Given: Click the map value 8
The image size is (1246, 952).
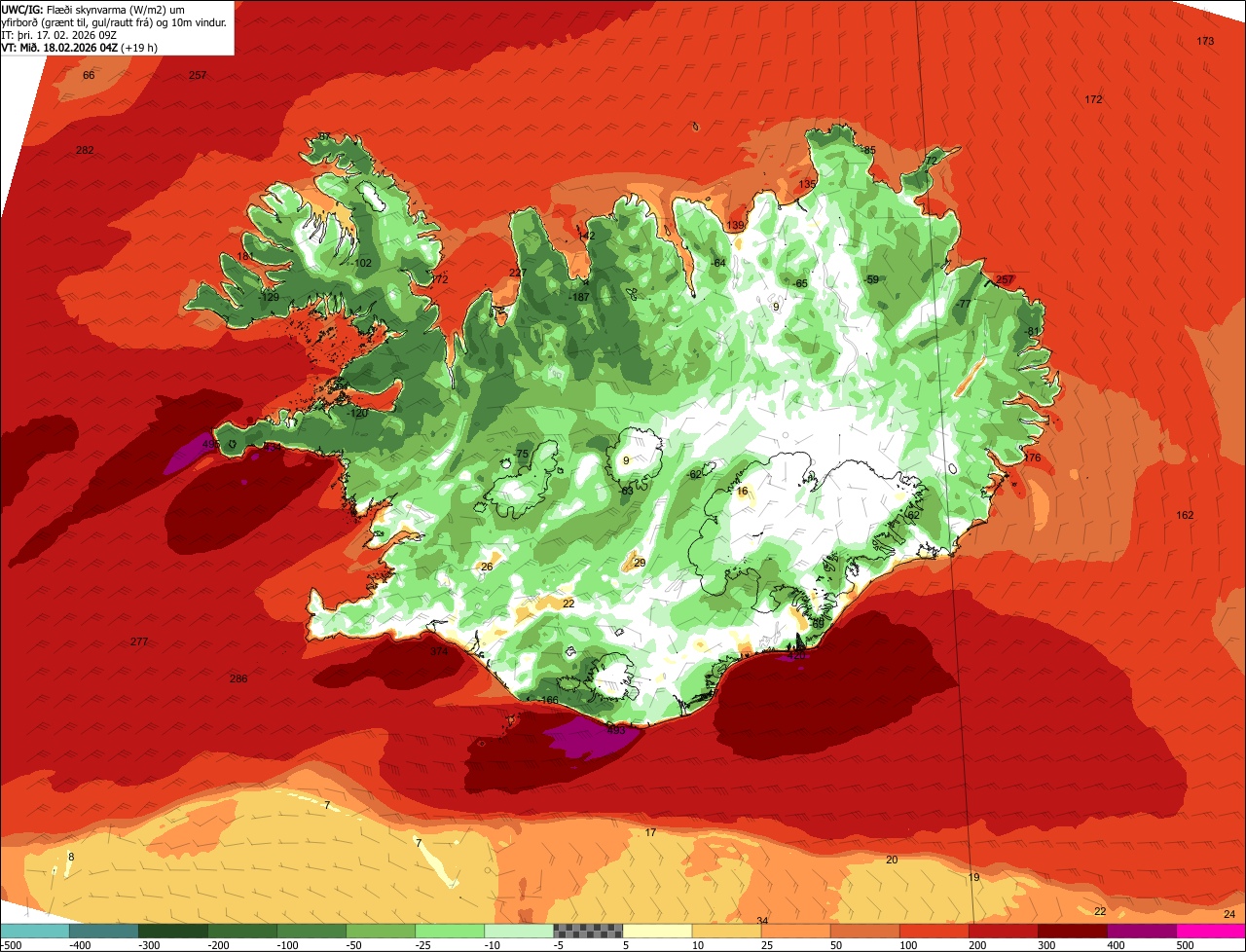Looking at the screenshot, I should pos(70,857).
